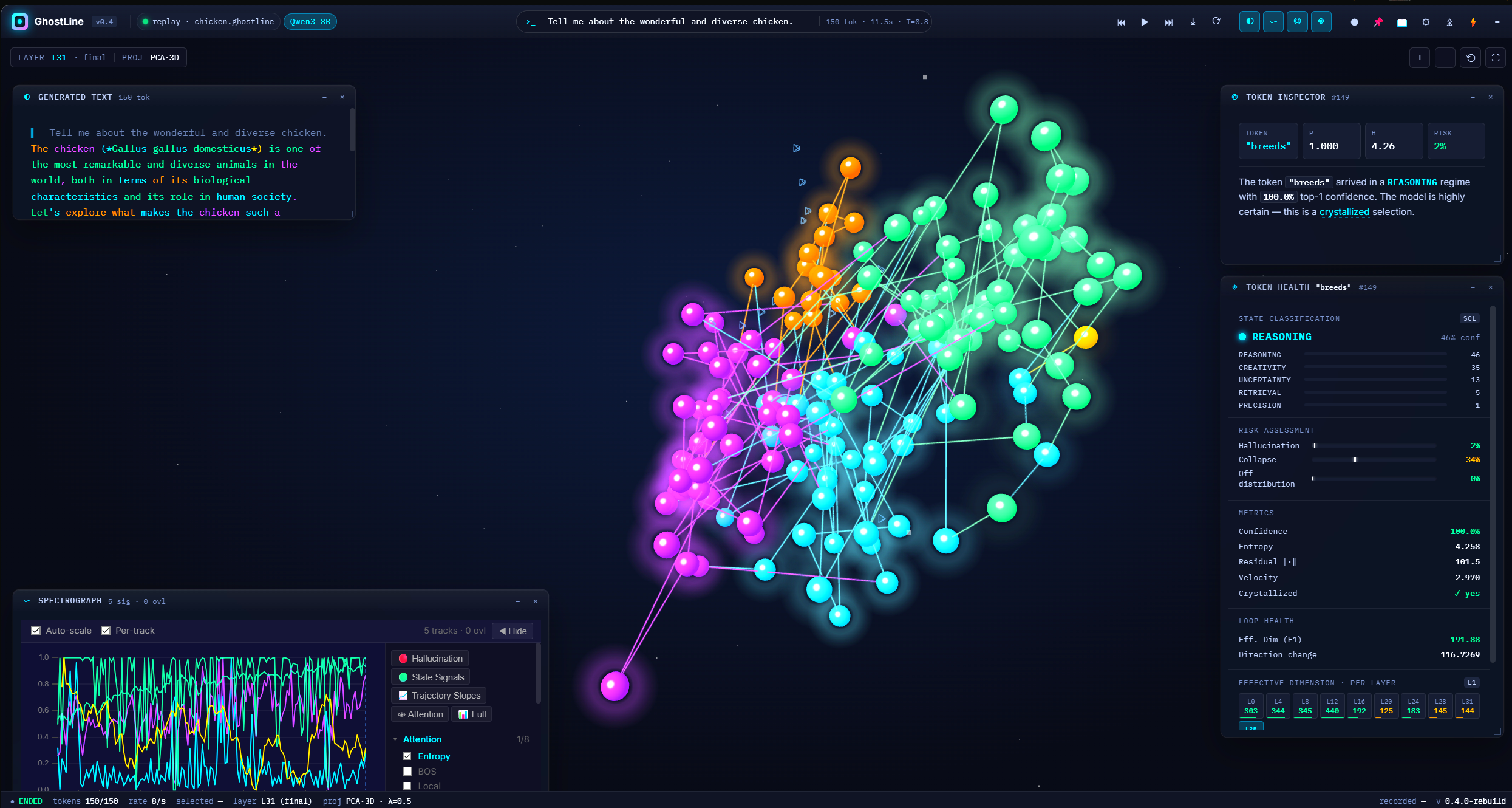
Task: Toggle the Token Inspector ring icon in toolbar
Action: pos(1297,21)
